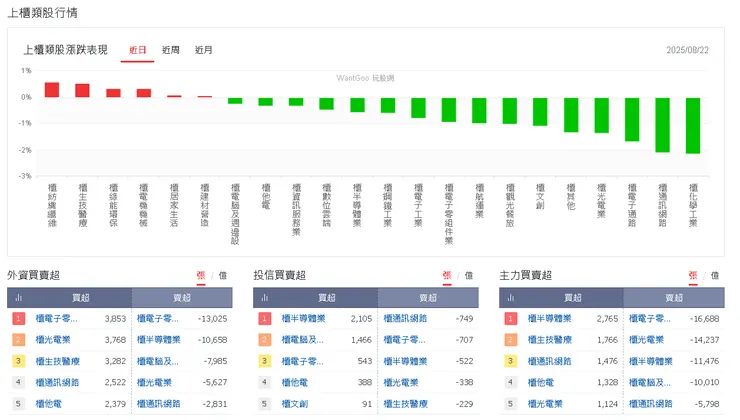Select 張 unit for 主力買賣超

tap(693, 275)
